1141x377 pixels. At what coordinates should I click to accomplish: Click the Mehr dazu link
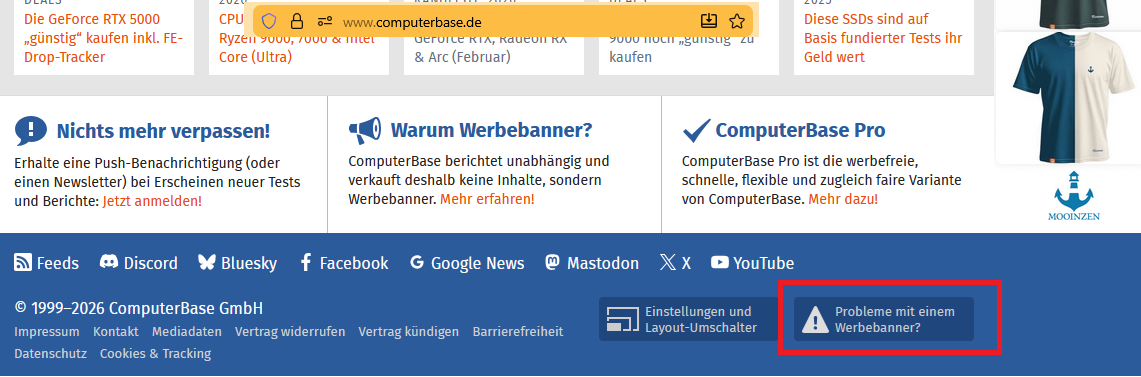pos(843,199)
